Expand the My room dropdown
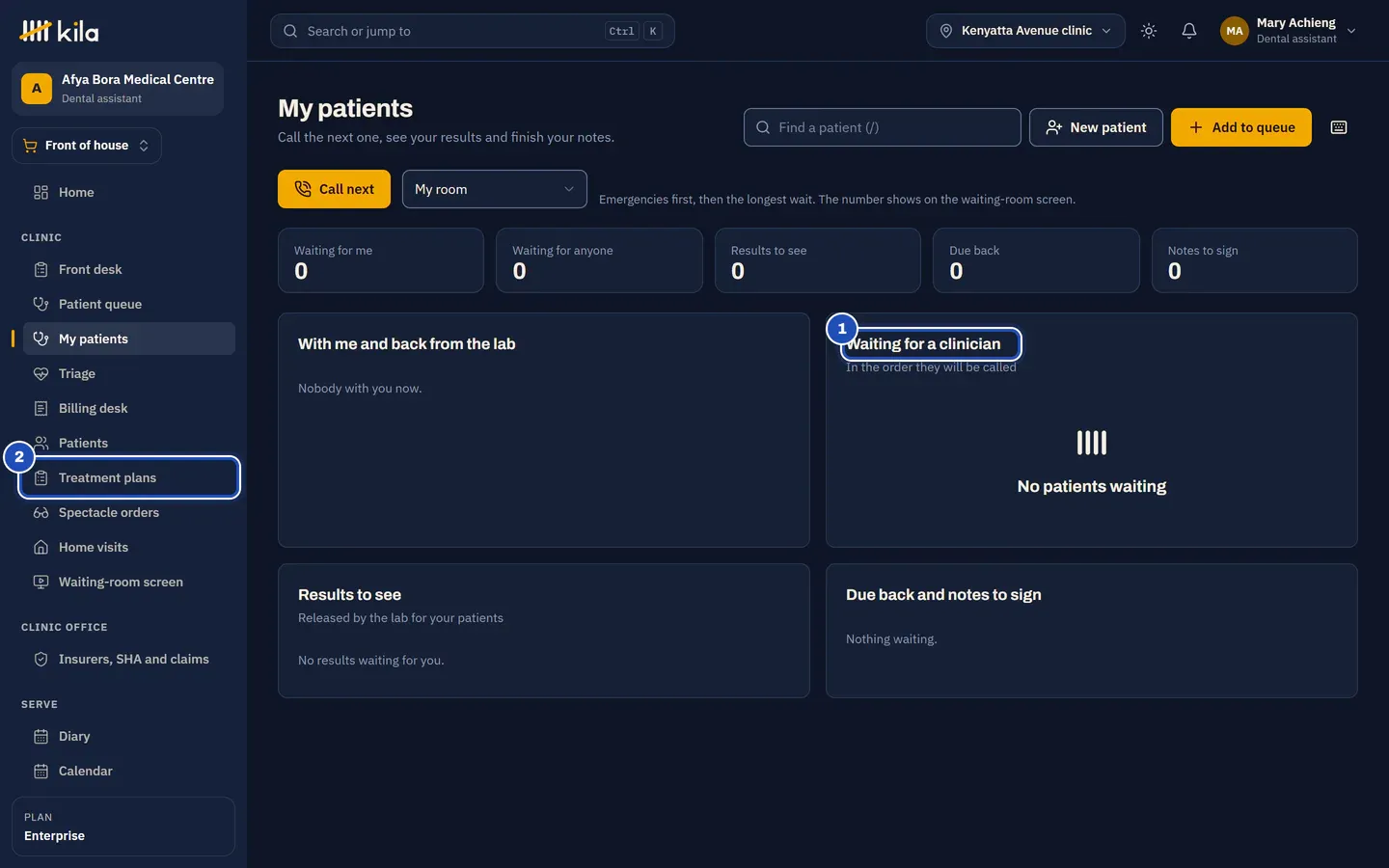 (x=495, y=189)
